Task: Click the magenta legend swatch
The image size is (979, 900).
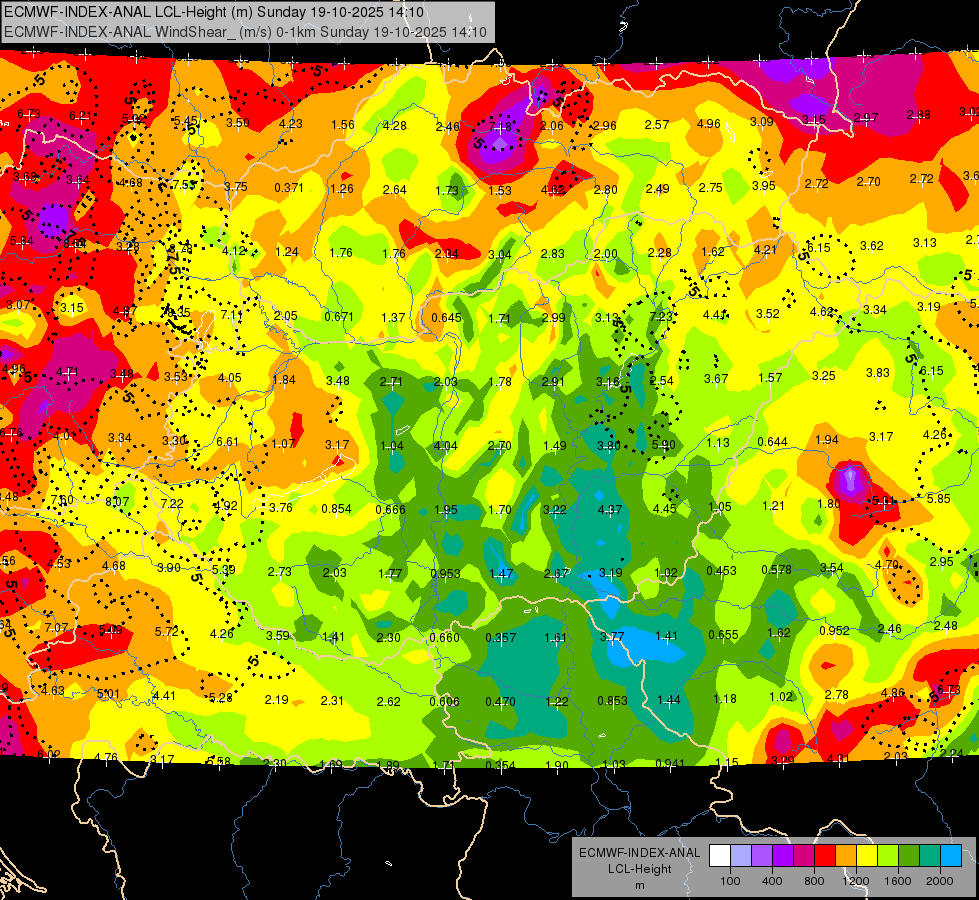Action: [x=804, y=856]
